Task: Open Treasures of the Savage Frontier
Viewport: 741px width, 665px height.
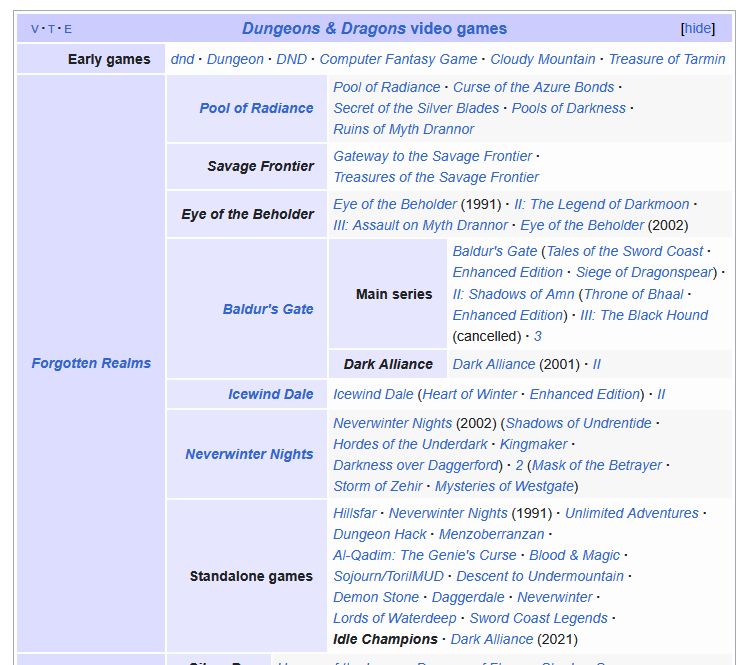Action: (x=436, y=177)
